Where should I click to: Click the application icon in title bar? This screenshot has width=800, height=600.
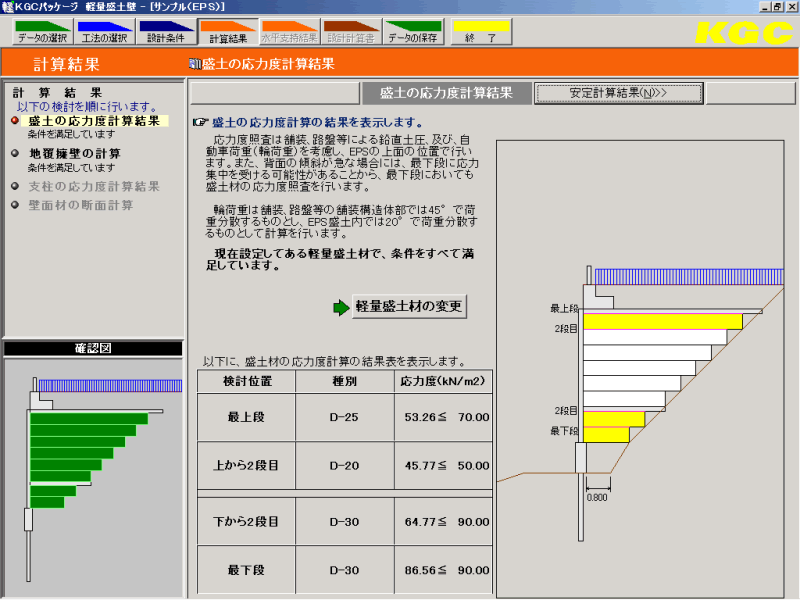click(x=8, y=7)
